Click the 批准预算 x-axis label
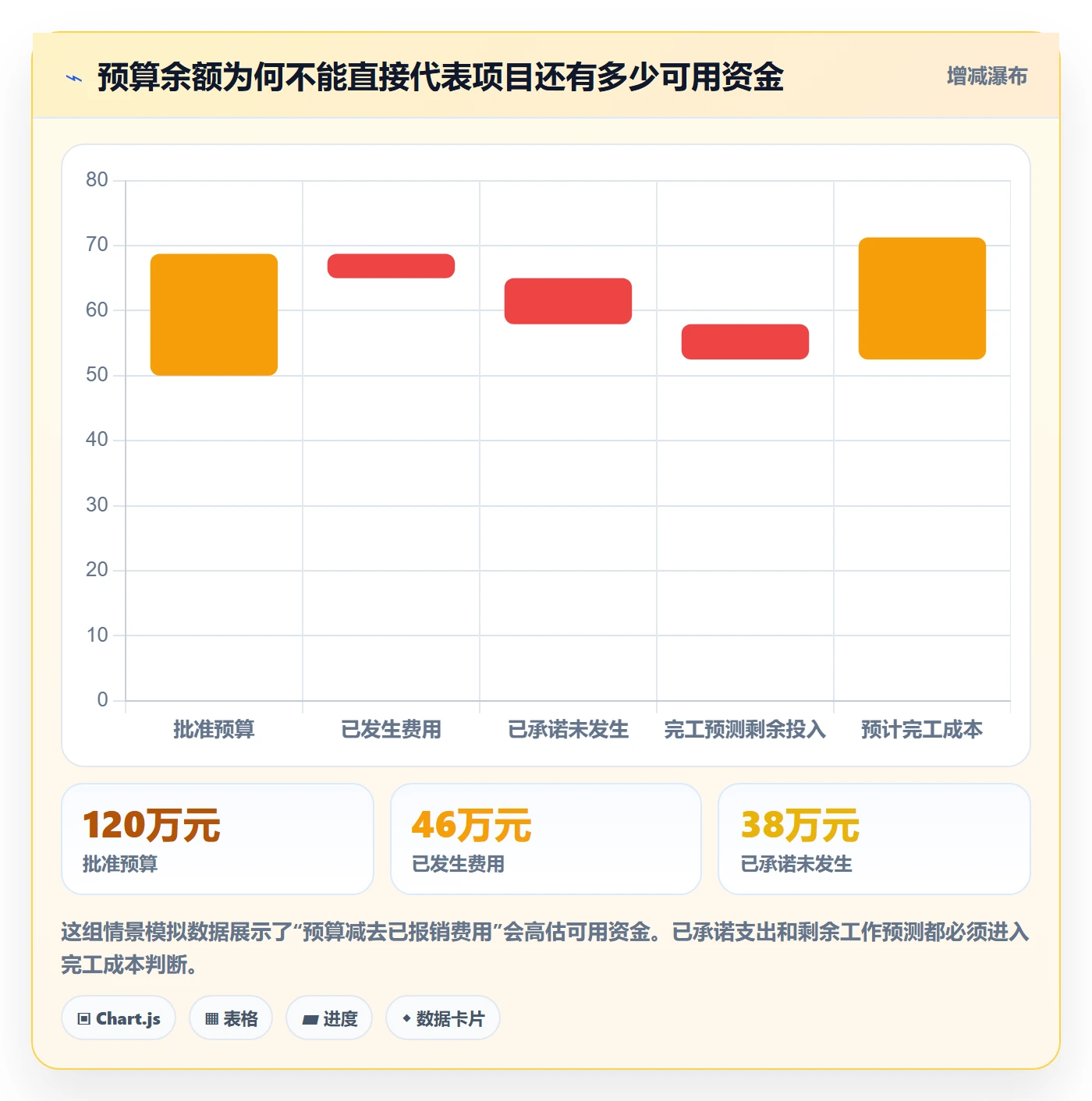This screenshot has width=1092, height=1101. coord(214,730)
